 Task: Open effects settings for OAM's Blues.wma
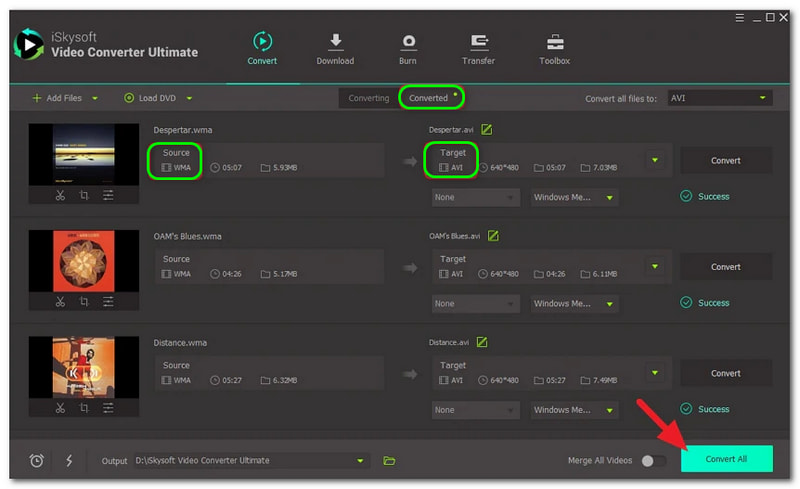108,302
